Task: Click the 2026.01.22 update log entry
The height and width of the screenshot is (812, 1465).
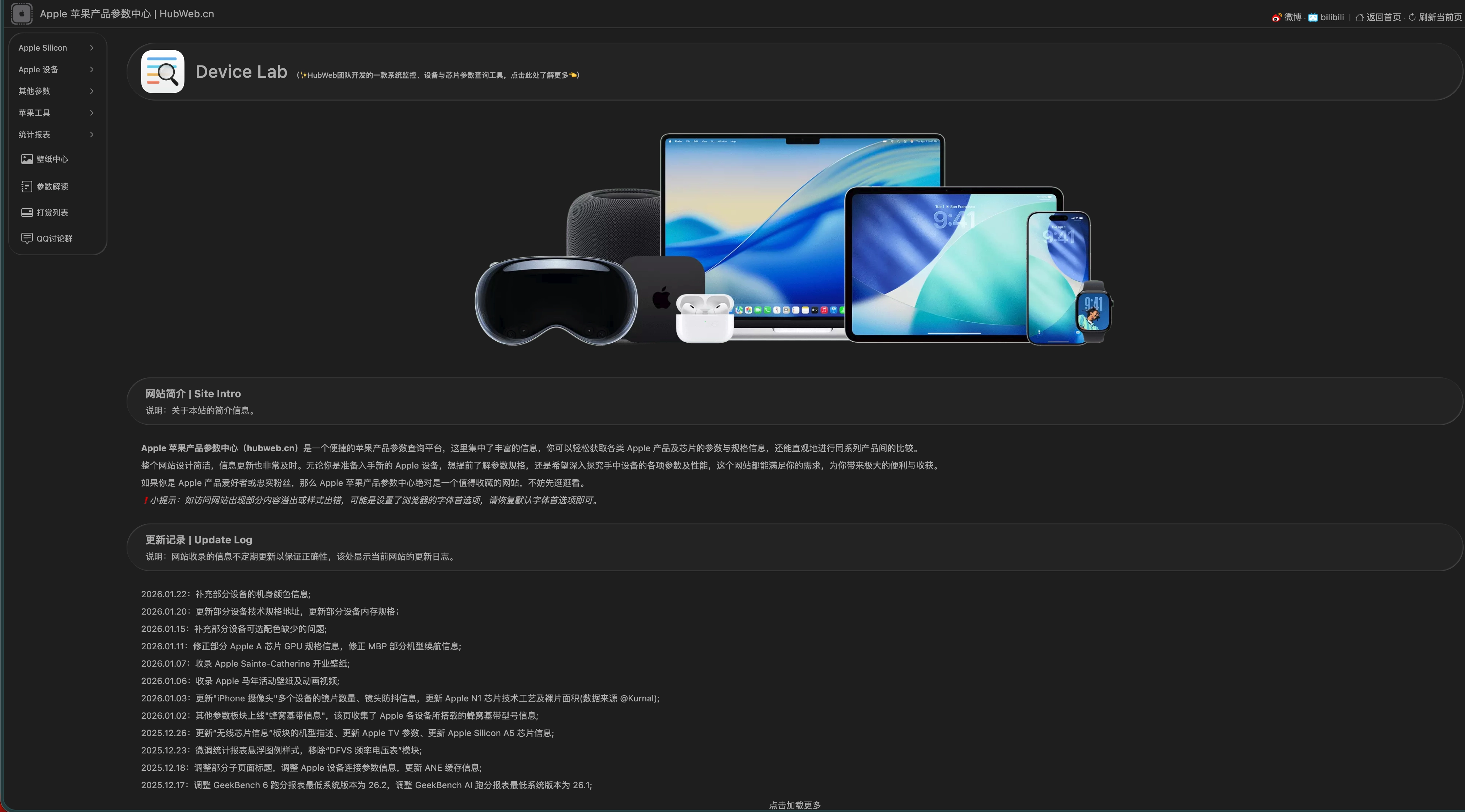Action: pos(226,594)
